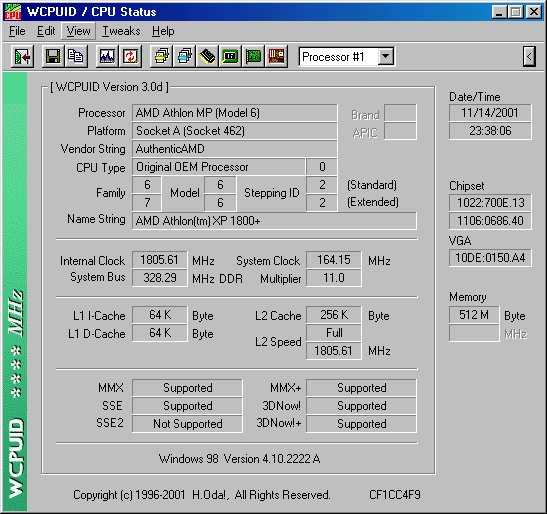This screenshot has width=547, height=514.
Task: Open the File menu
Action: (17, 31)
